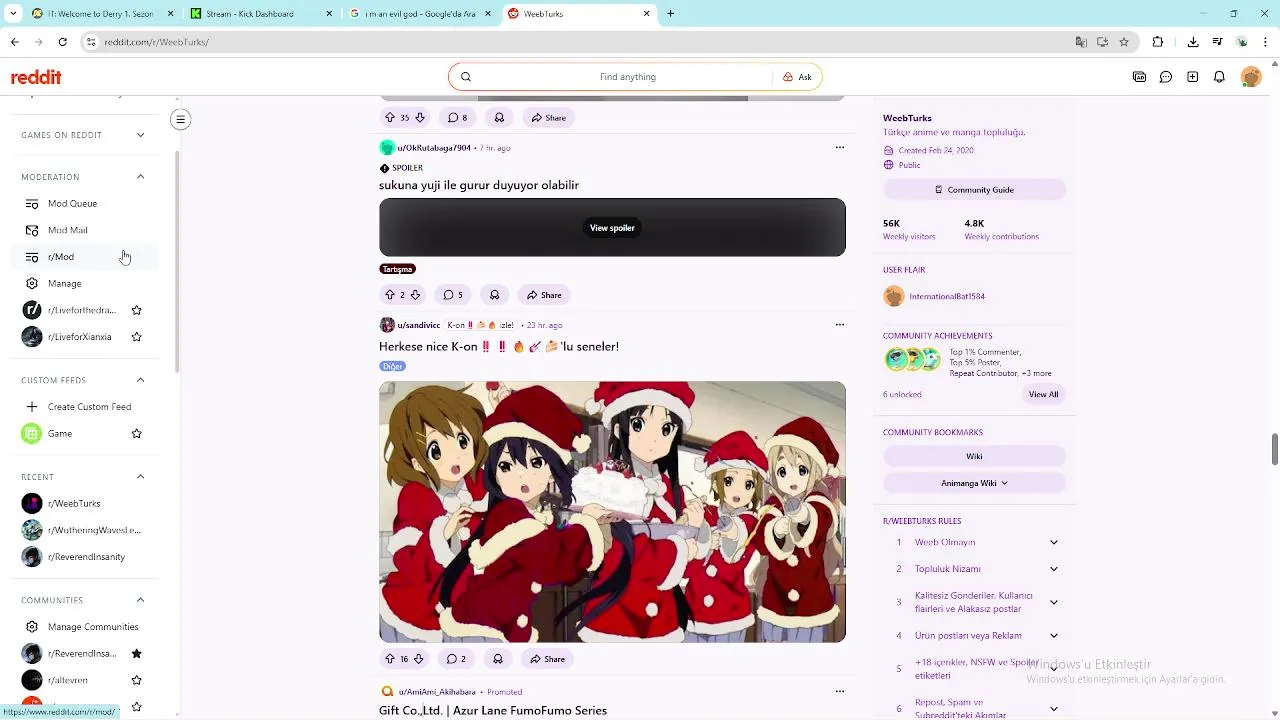Open the Community Guide
This screenshot has height=720, width=1280.
click(974, 190)
